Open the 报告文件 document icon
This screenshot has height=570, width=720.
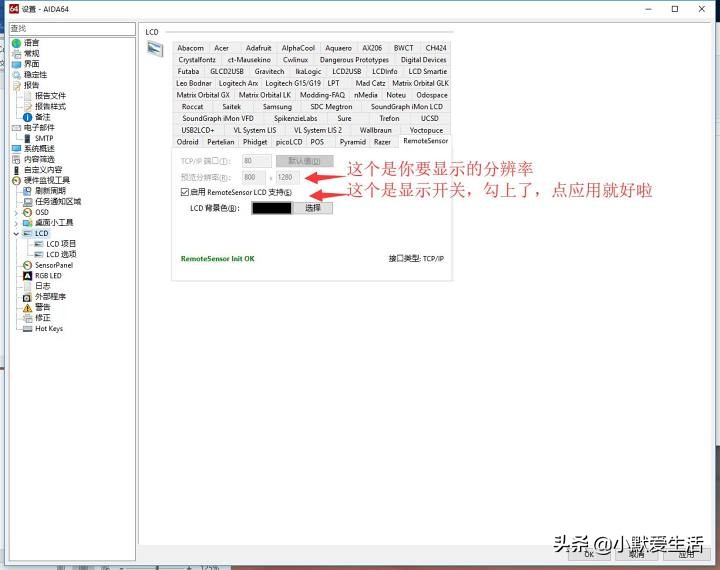click(28, 96)
